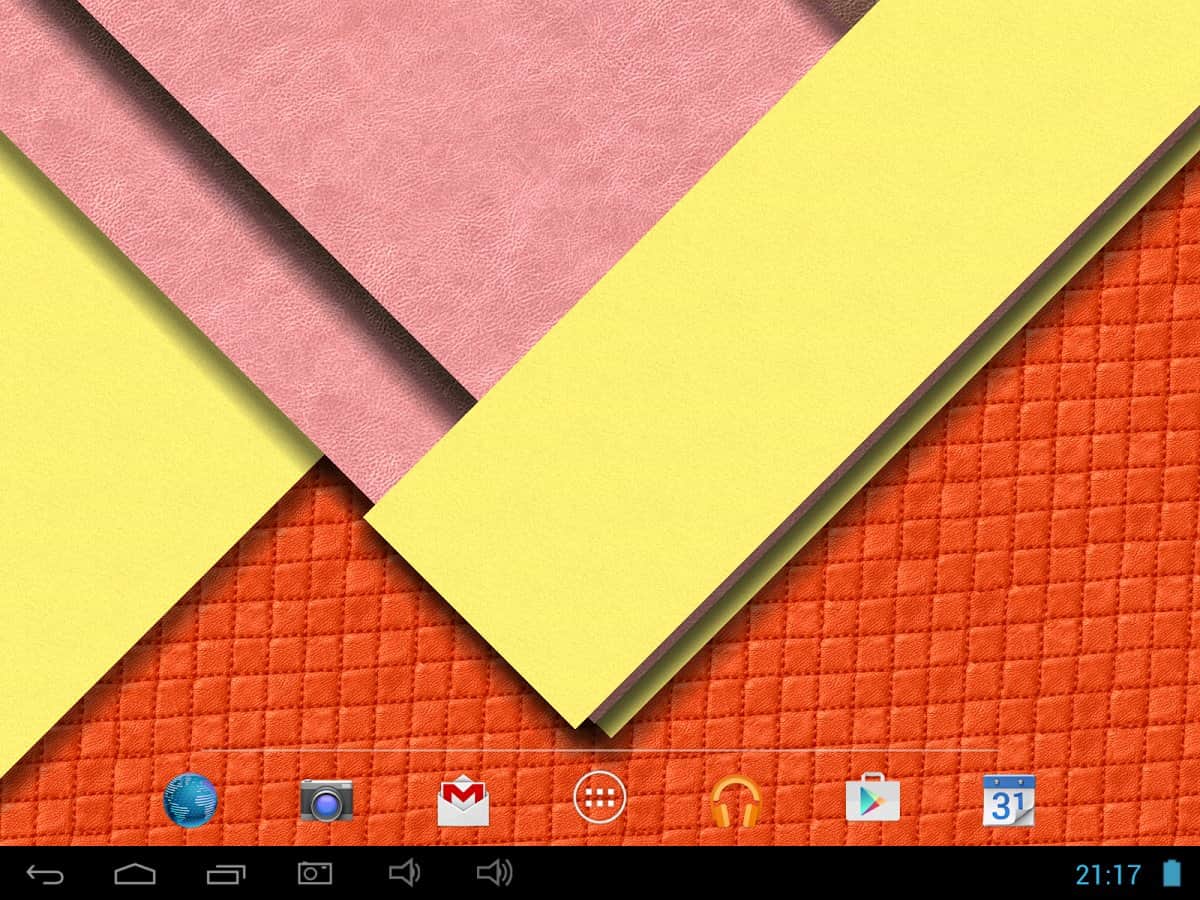1200x900 pixels.
Task: Launch the Camera app
Action: (x=326, y=800)
